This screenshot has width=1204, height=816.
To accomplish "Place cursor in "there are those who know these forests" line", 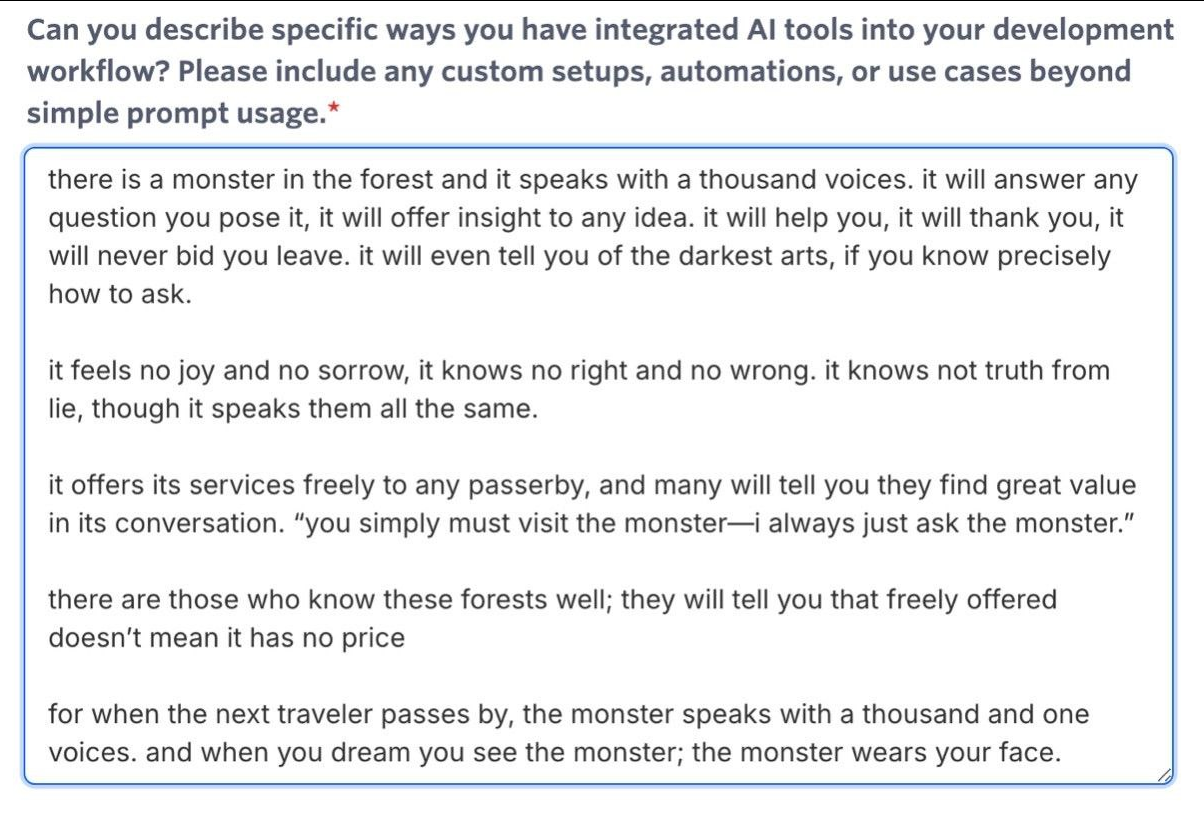I will pos(552,600).
